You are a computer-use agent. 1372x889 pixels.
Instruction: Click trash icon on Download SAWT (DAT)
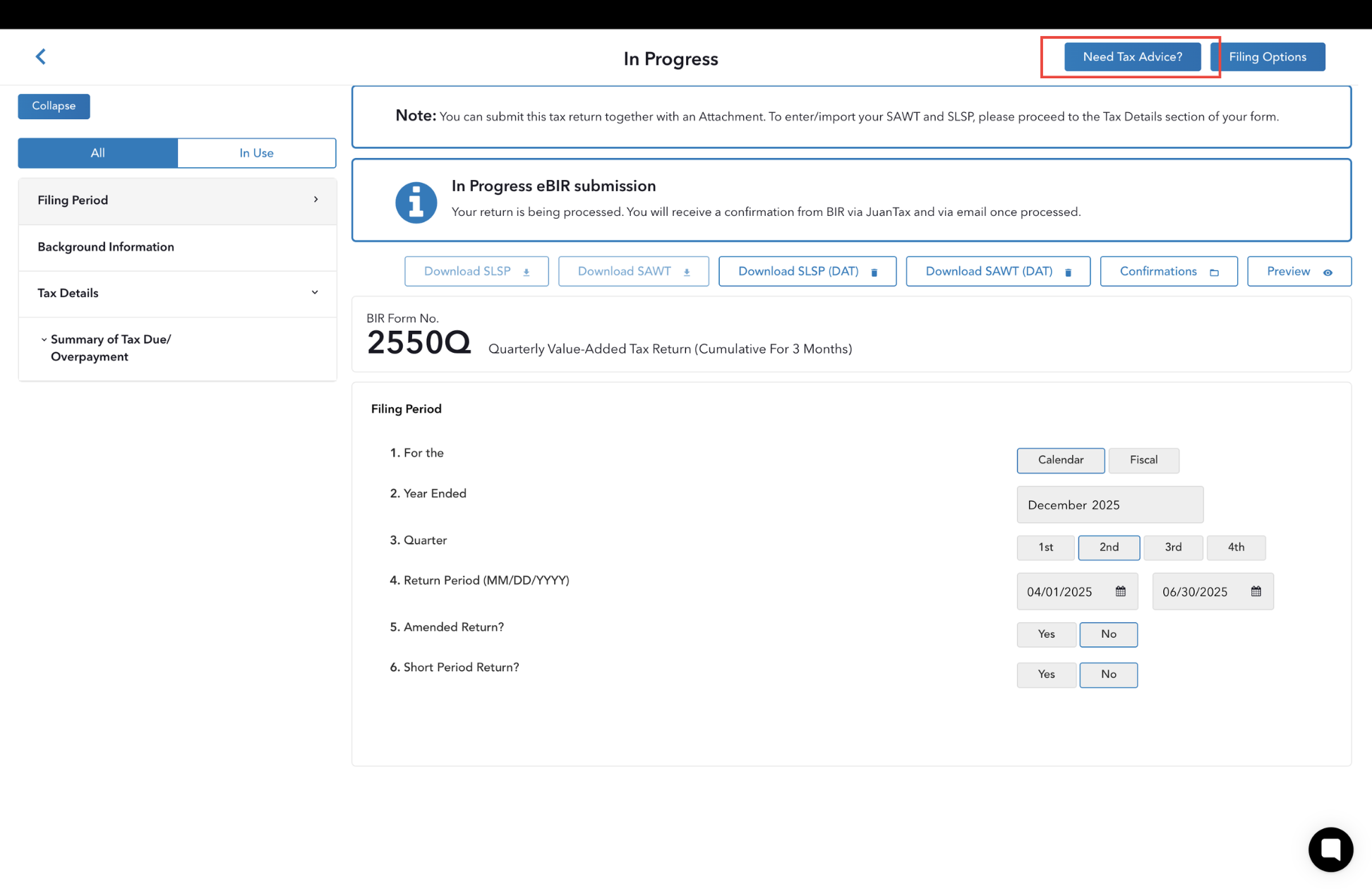[x=1068, y=272]
